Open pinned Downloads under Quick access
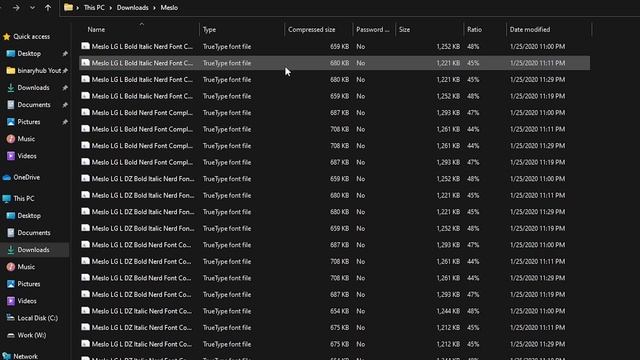 33,88
